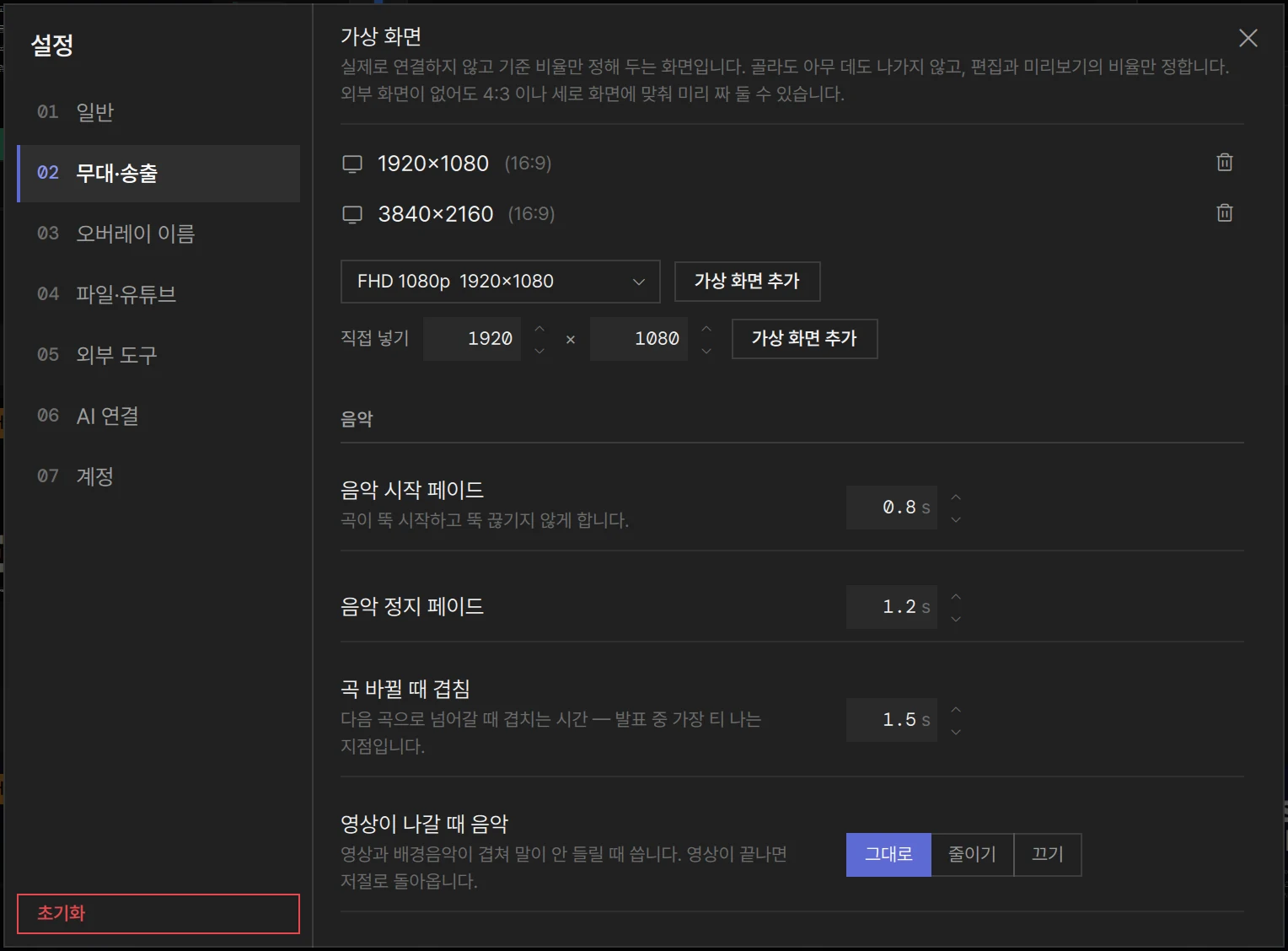Close the 설정 dialog with the X
The image size is (1288, 951).
point(1248,38)
